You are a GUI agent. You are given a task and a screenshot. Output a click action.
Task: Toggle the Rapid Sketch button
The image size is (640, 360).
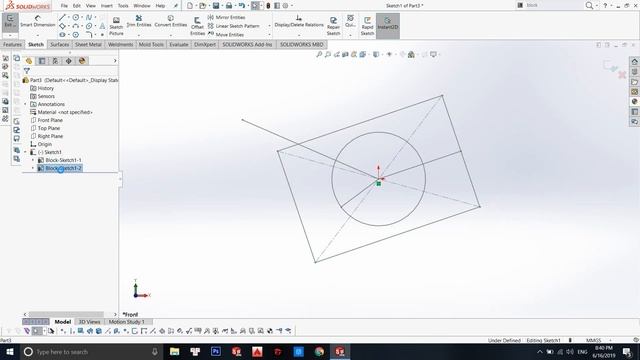click(x=367, y=26)
